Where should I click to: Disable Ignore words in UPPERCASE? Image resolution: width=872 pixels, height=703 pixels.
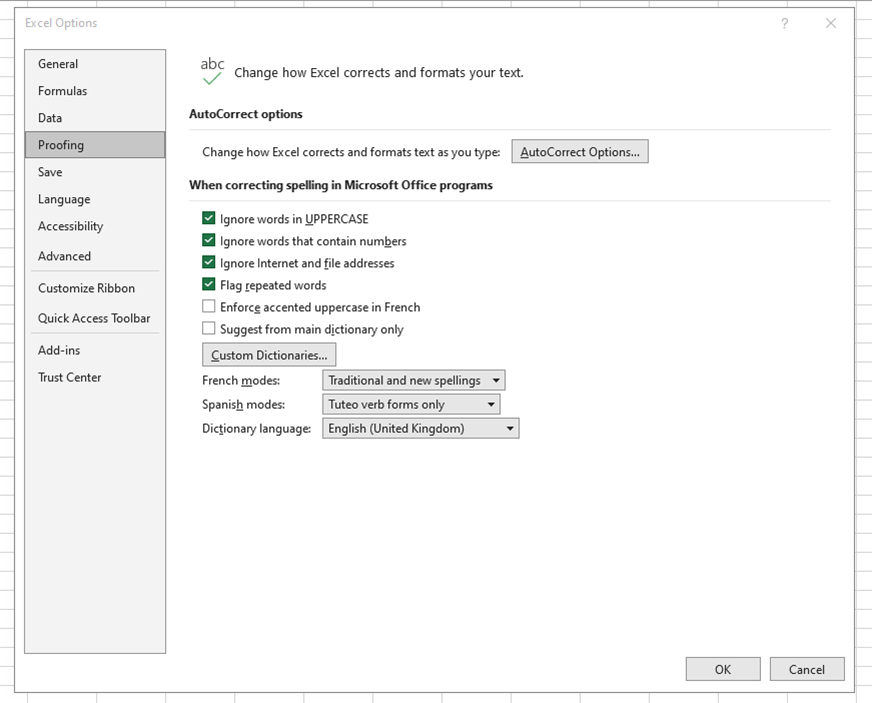click(x=208, y=218)
